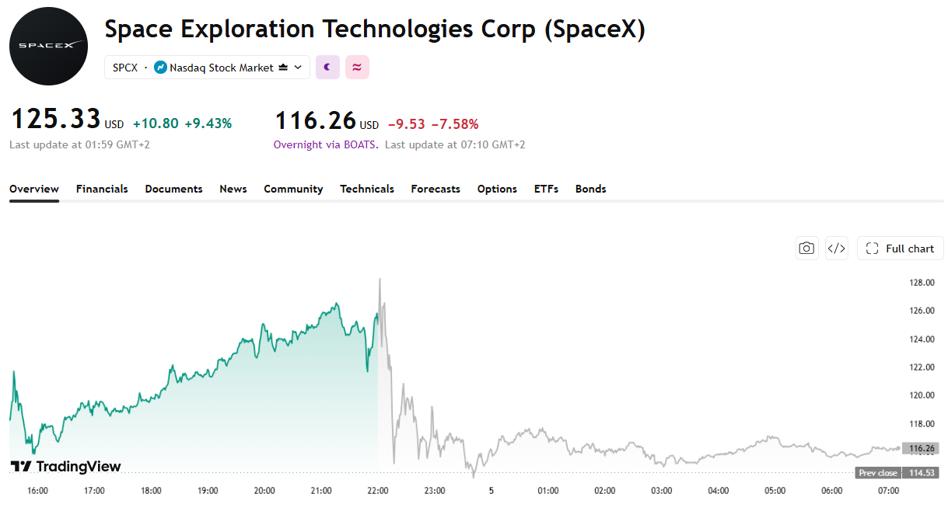Click the 22:00 time axis marker
Screen dimensions: 948x511
point(378,490)
